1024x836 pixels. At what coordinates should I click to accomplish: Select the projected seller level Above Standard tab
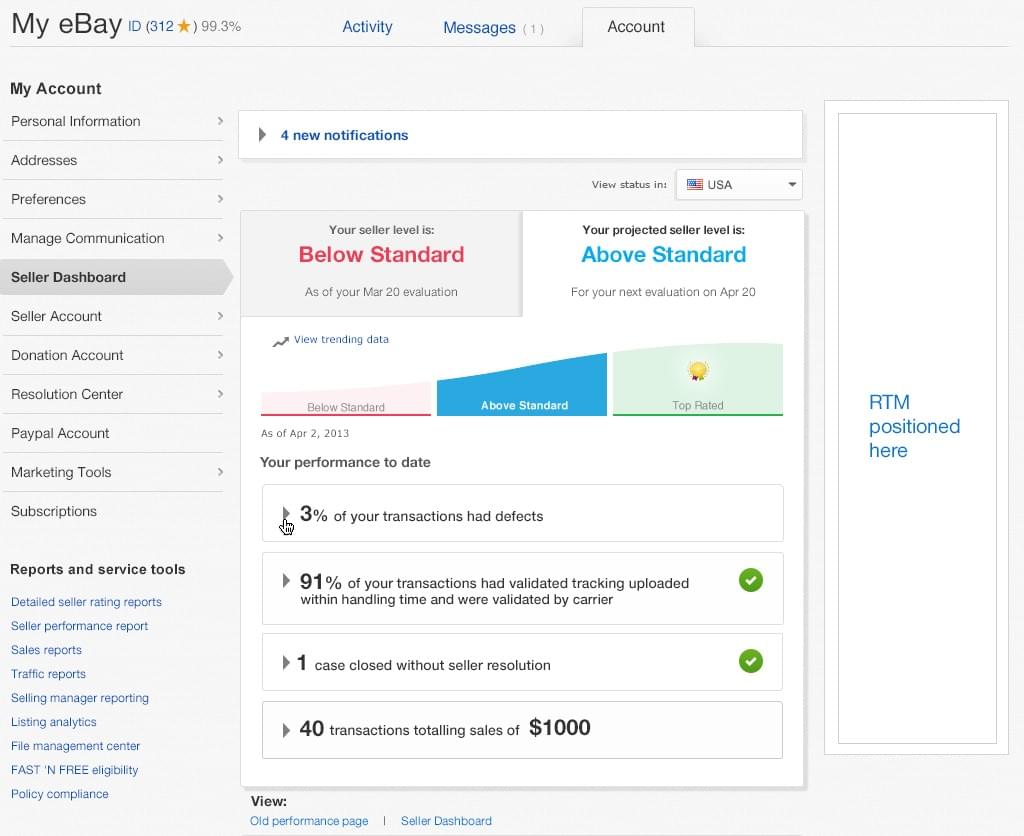click(x=664, y=264)
